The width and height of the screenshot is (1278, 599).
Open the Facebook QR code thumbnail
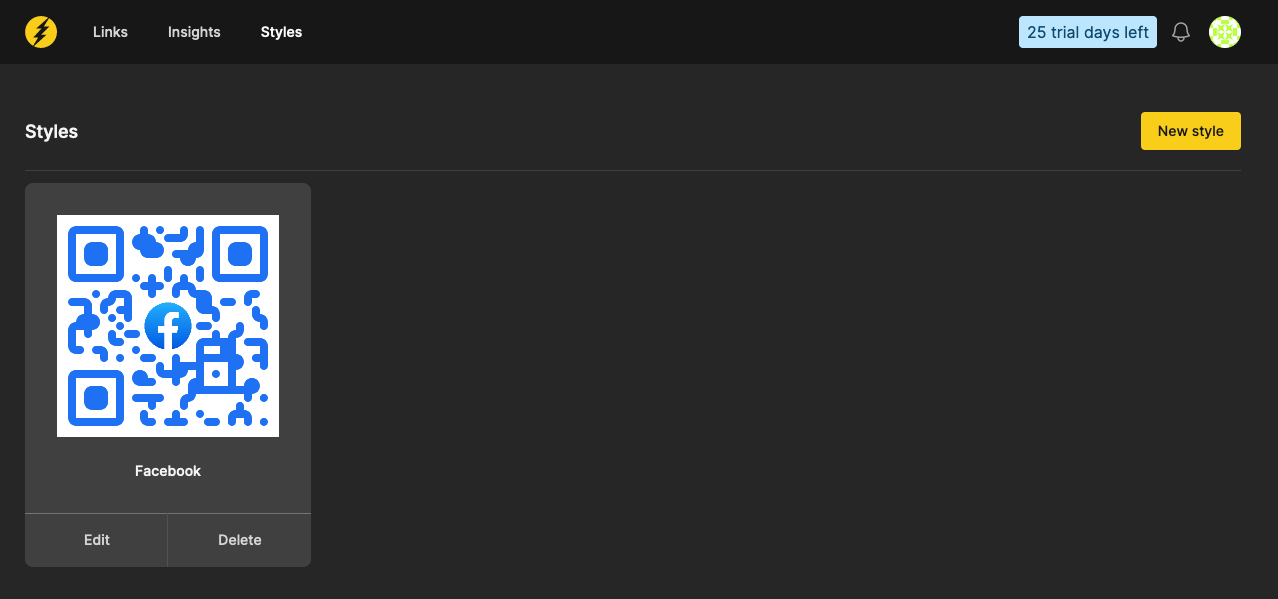pos(168,326)
